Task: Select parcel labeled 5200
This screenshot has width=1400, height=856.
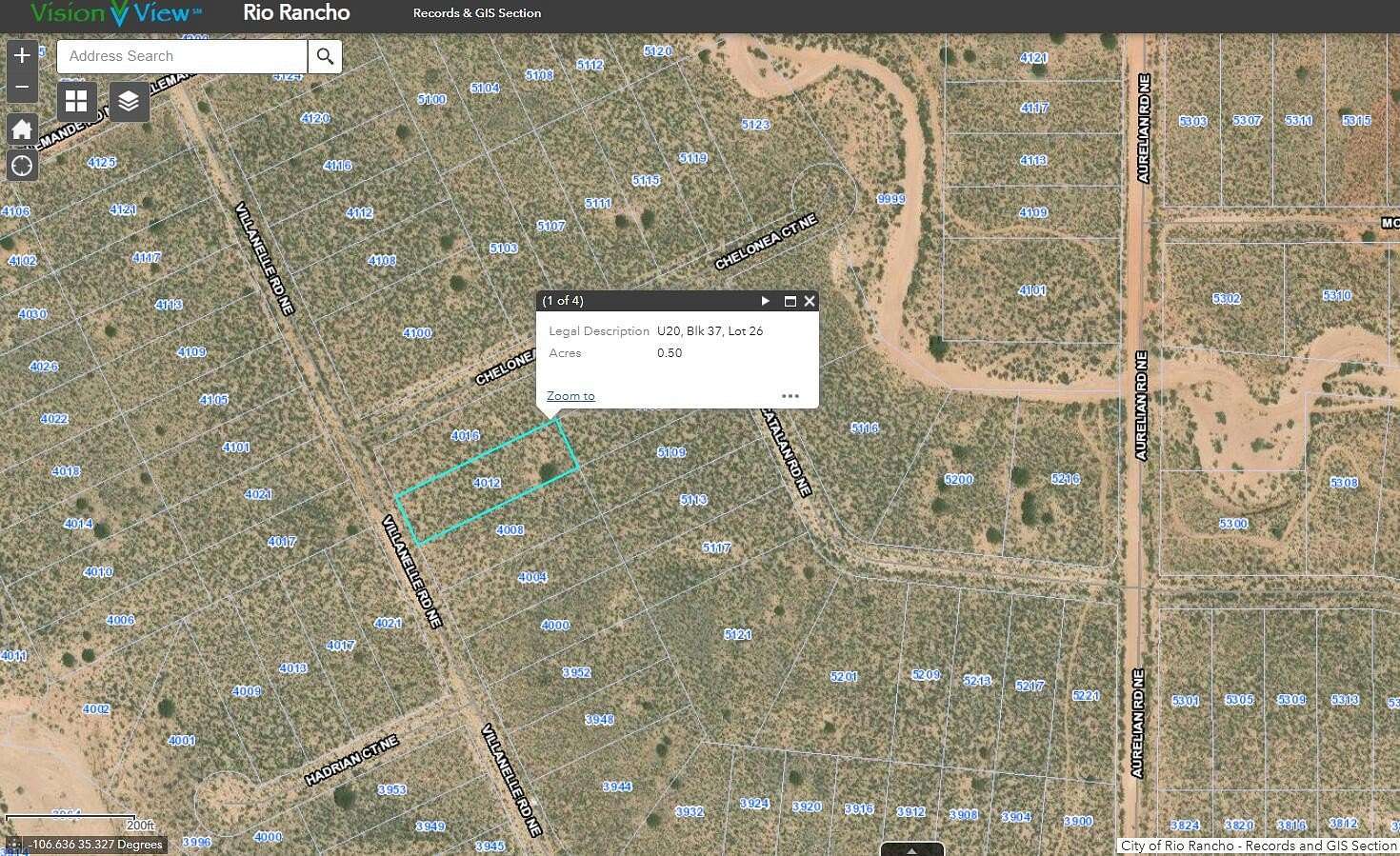Action: click(x=958, y=479)
